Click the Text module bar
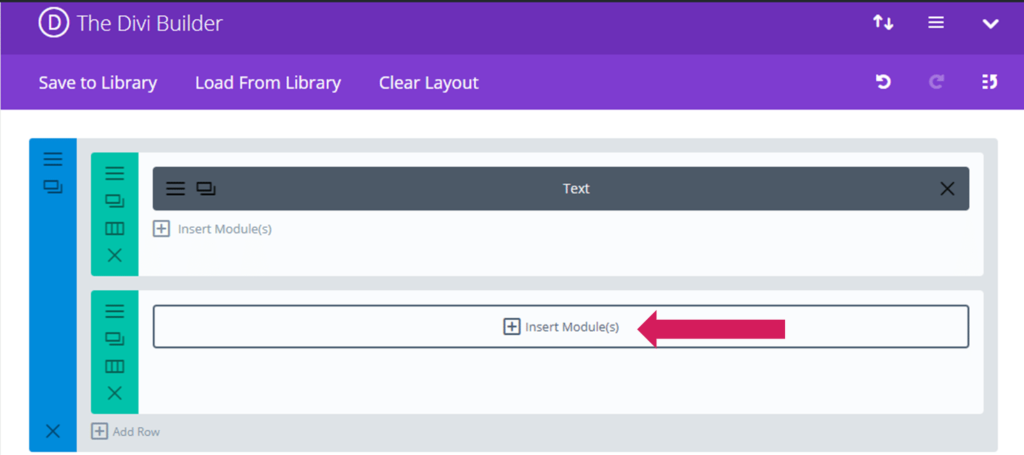The width and height of the screenshot is (1024, 455). pyautogui.click(x=561, y=189)
